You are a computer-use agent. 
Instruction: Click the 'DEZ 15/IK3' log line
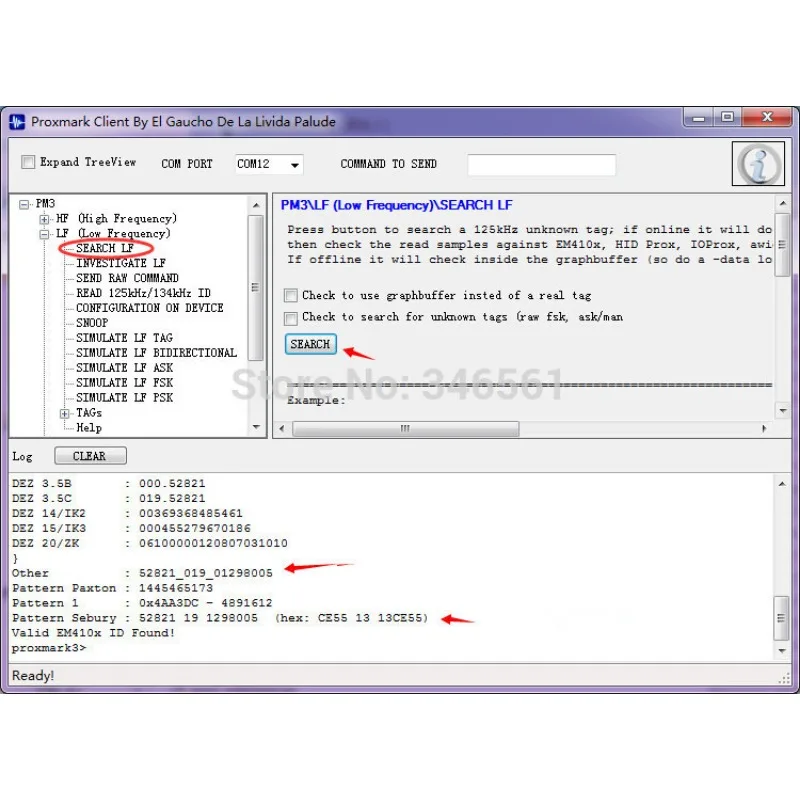[x=132, y=529]
